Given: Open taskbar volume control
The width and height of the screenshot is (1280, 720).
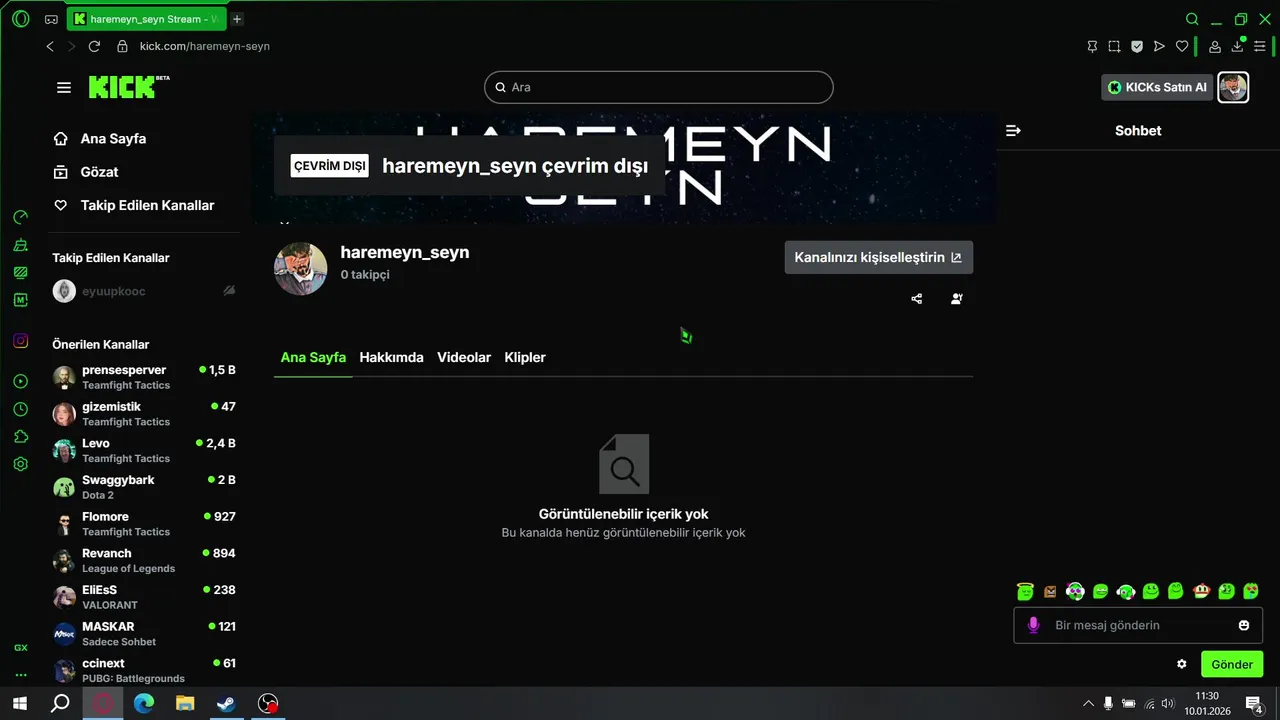Looking at the screenshot, I should [1167, 703].
